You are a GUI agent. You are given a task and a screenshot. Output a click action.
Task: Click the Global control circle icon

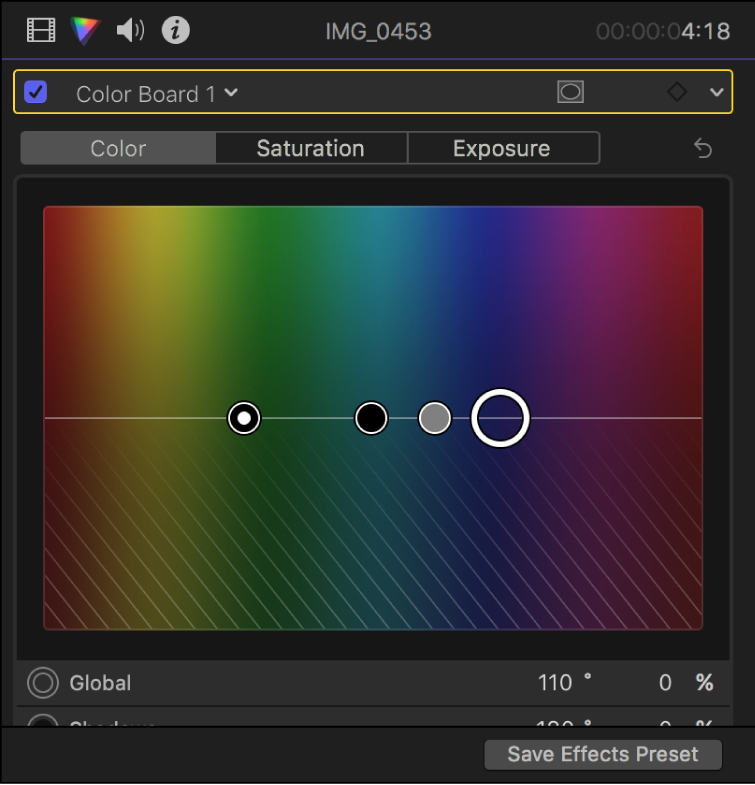pos(42,683)
